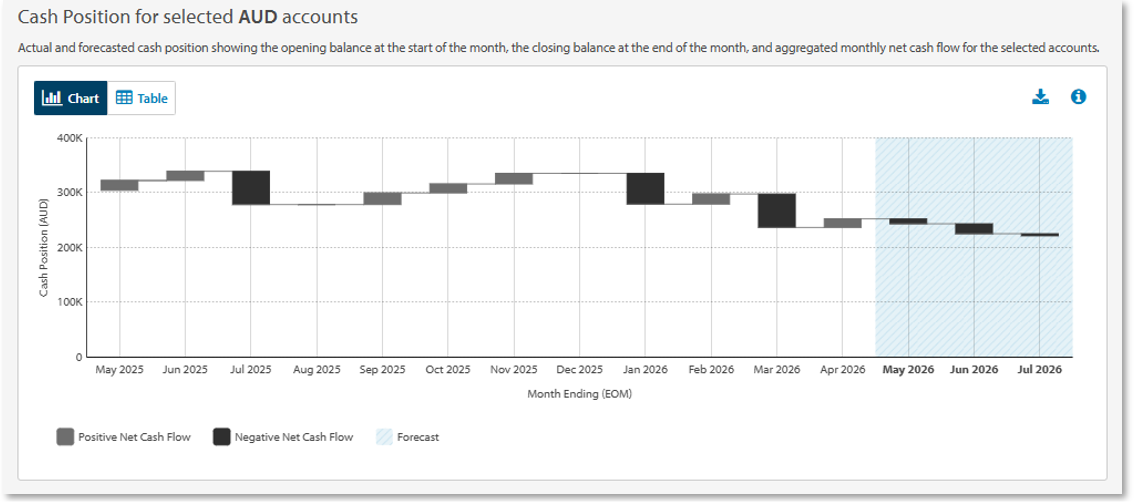1135x502 pixels.
Task: Switch to the Chart view tab
Action: click(70, 98)
